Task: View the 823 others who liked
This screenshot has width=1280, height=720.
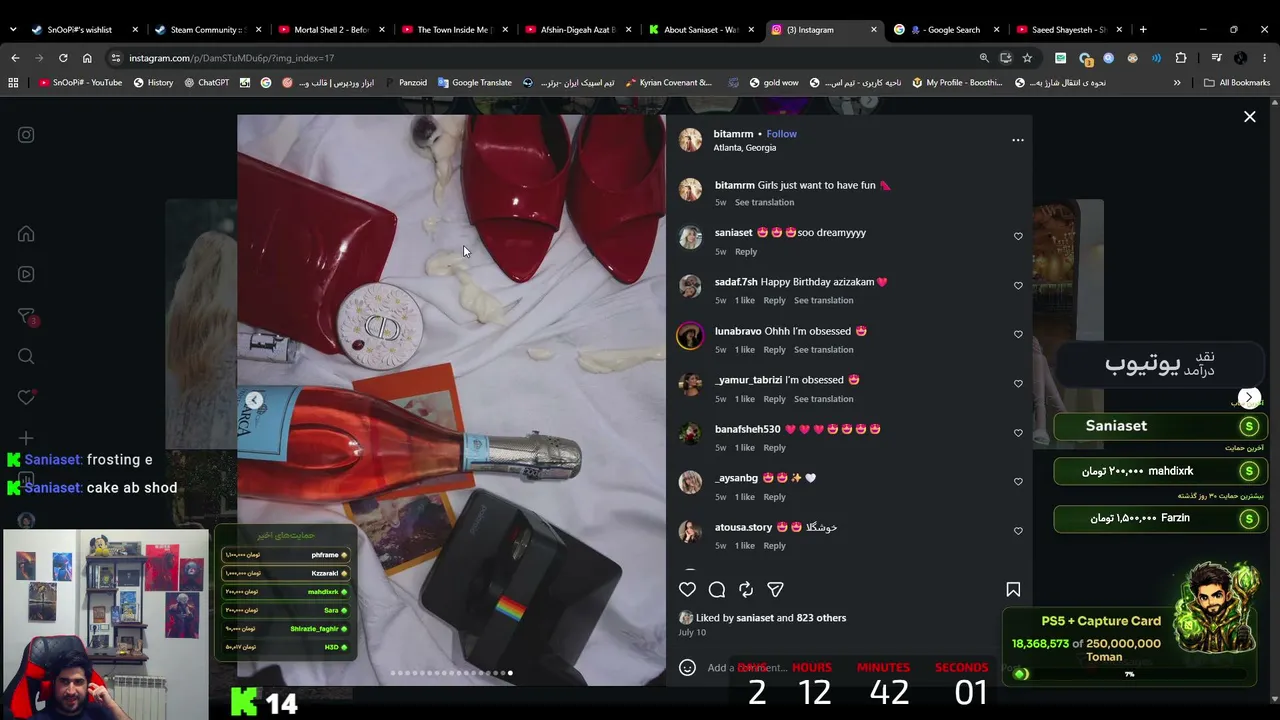Action: [821, 618]
